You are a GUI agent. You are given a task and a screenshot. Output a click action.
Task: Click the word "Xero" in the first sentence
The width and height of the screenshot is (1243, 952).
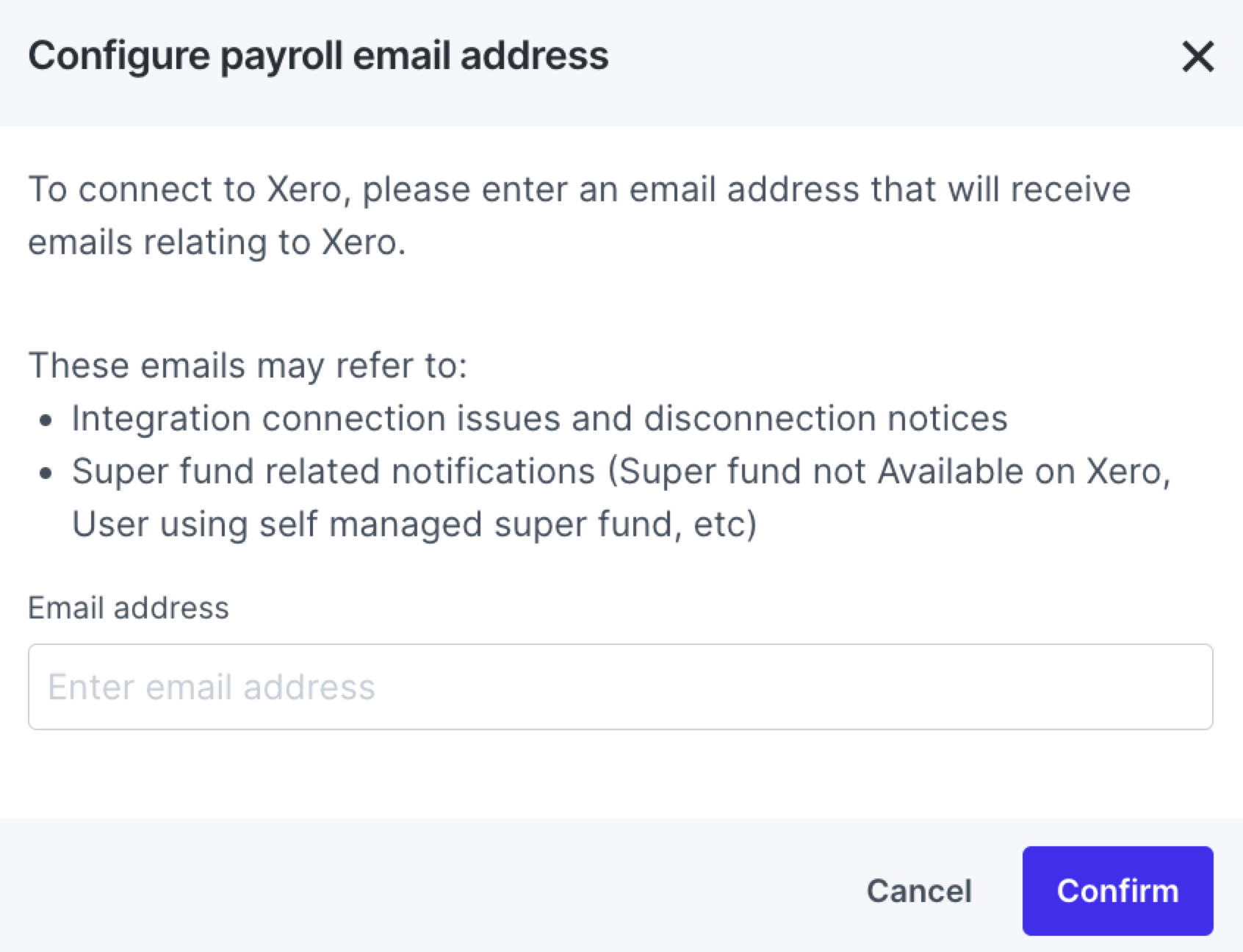coord(304,190)
